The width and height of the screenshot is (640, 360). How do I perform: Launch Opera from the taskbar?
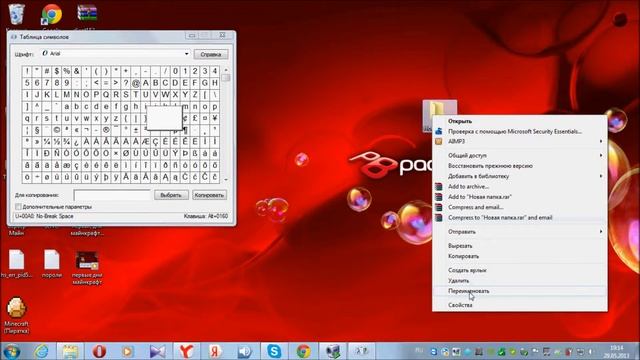(99, 351)
